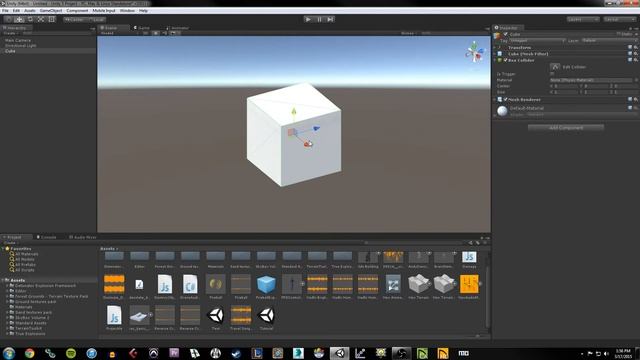This screenshot has height=360, width=640.
Task: Expand the Standard Assets folder
Action: (7, 323)
